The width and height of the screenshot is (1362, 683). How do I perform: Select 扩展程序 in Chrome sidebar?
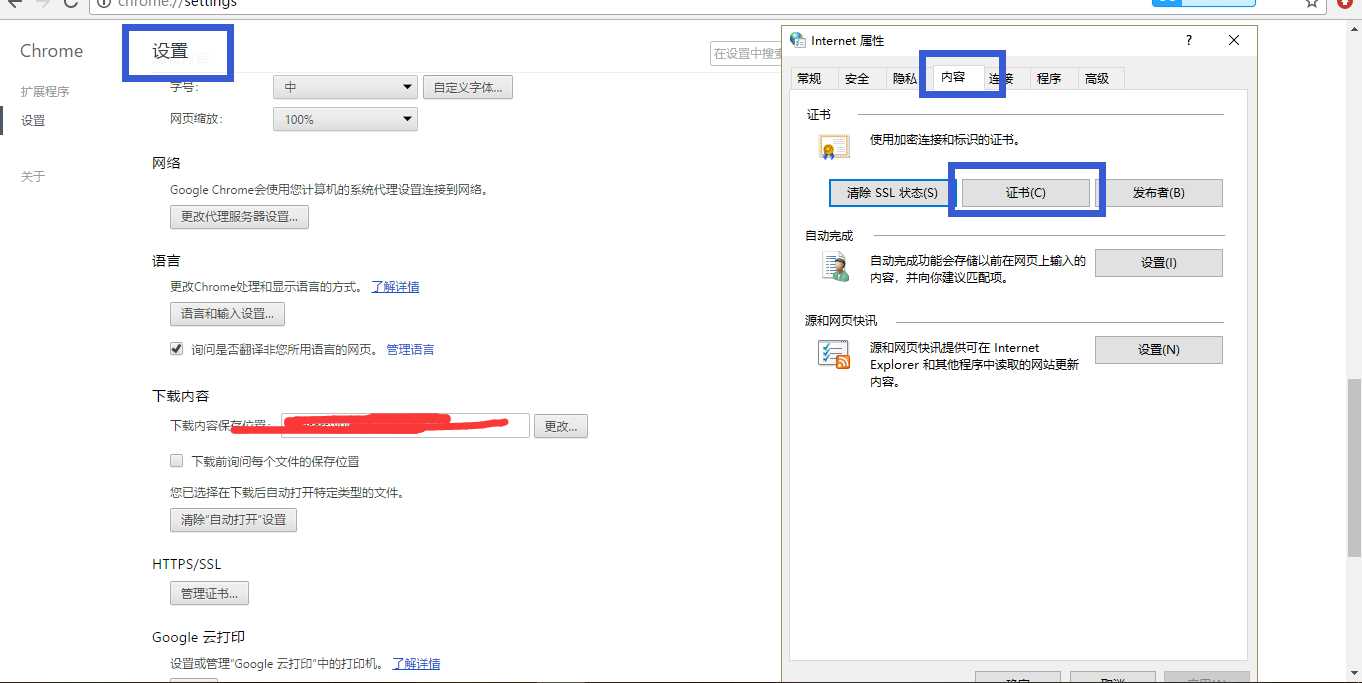tap(45, 91)
